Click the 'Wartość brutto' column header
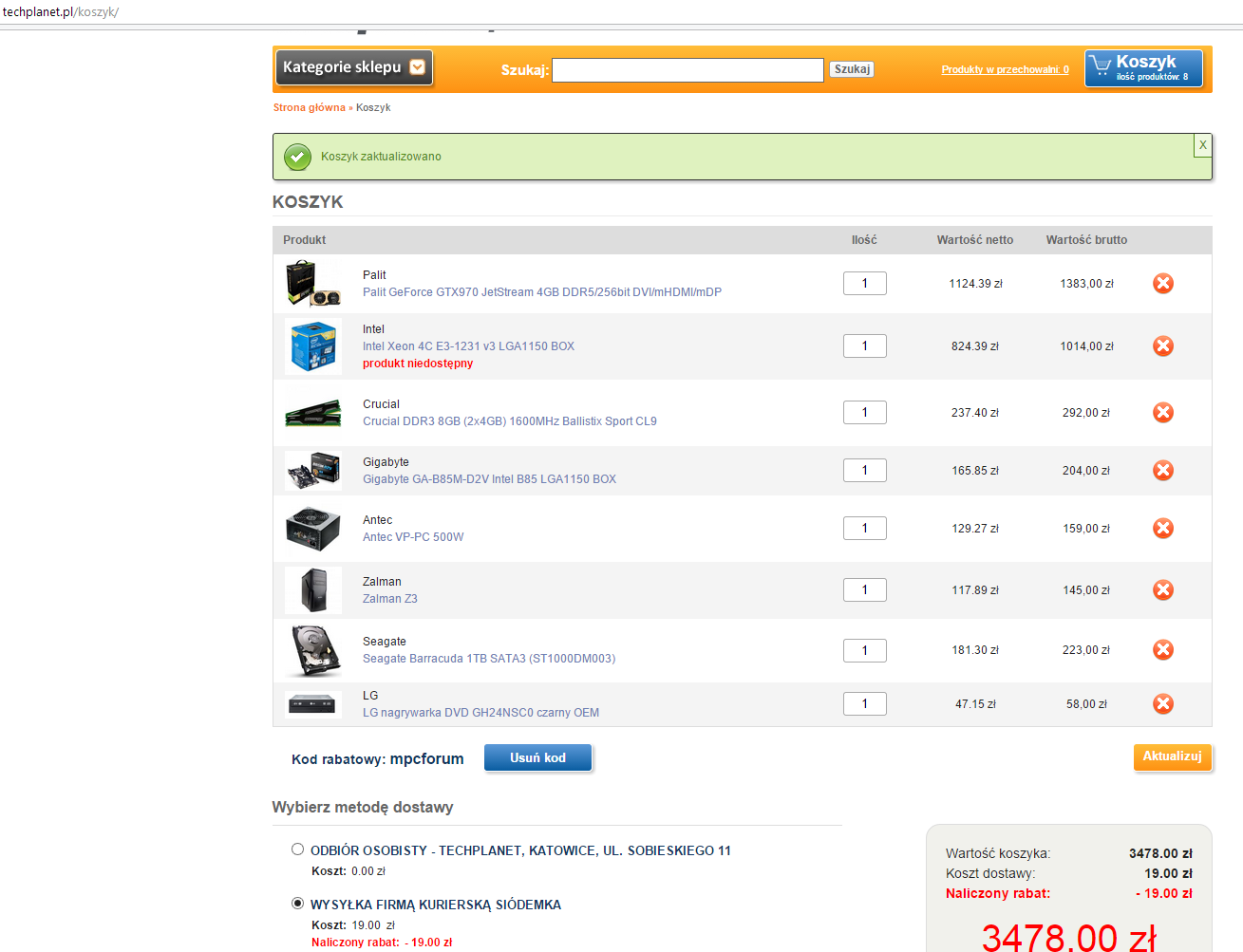The height and width of the screenshot is (952, 1243). pyautogui.click(x=1087, y=240)
